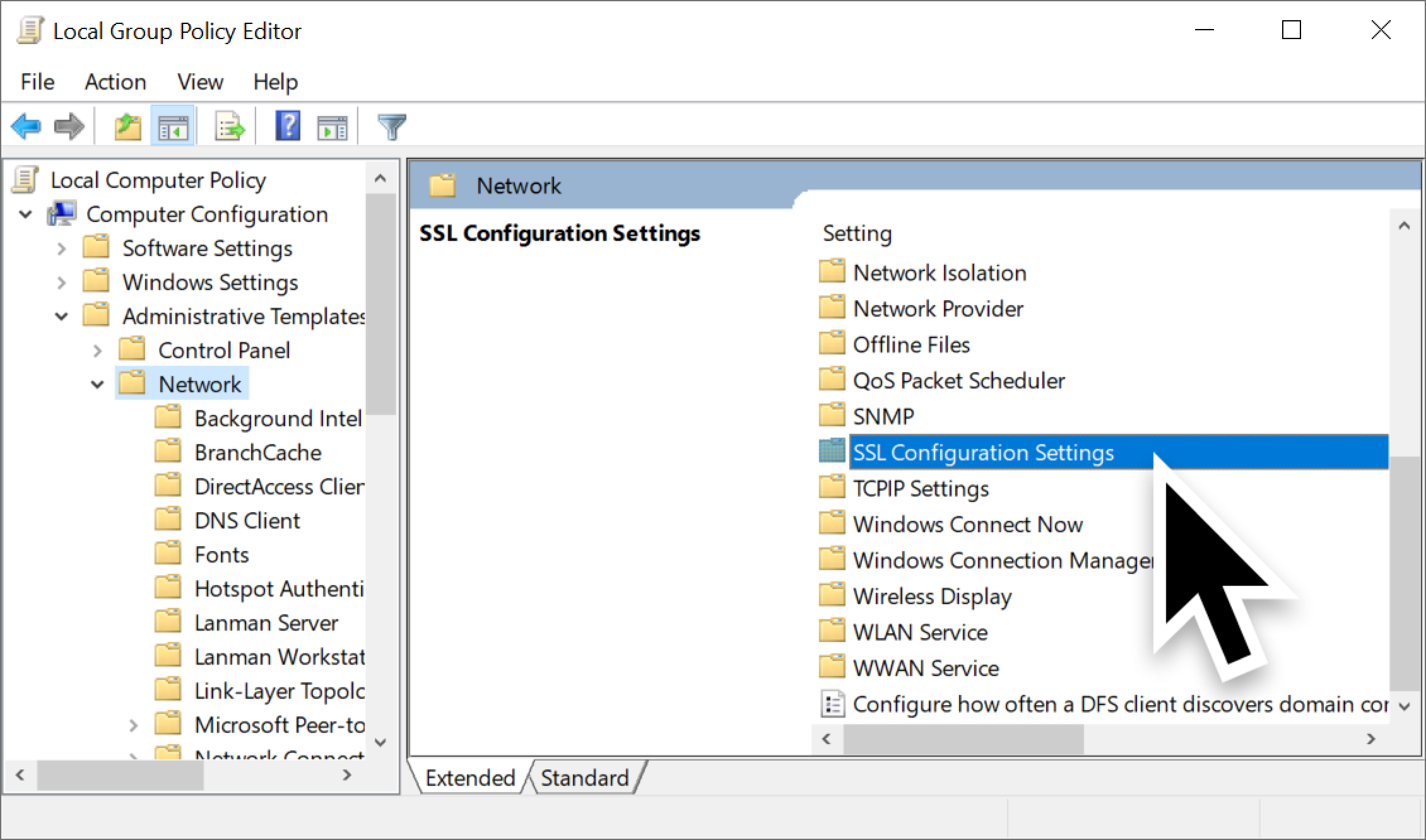1426x840 pixels.
Task: Toggle the Show/Hide Console Tree icon
Action: coord(172,125)
